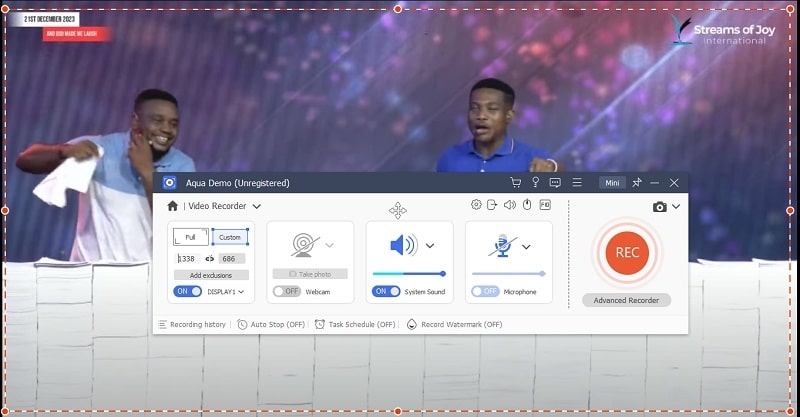This screenshot has height=417, width=800.
Task: Enable the Webcam toggle
Action: (x=286, y=291)
